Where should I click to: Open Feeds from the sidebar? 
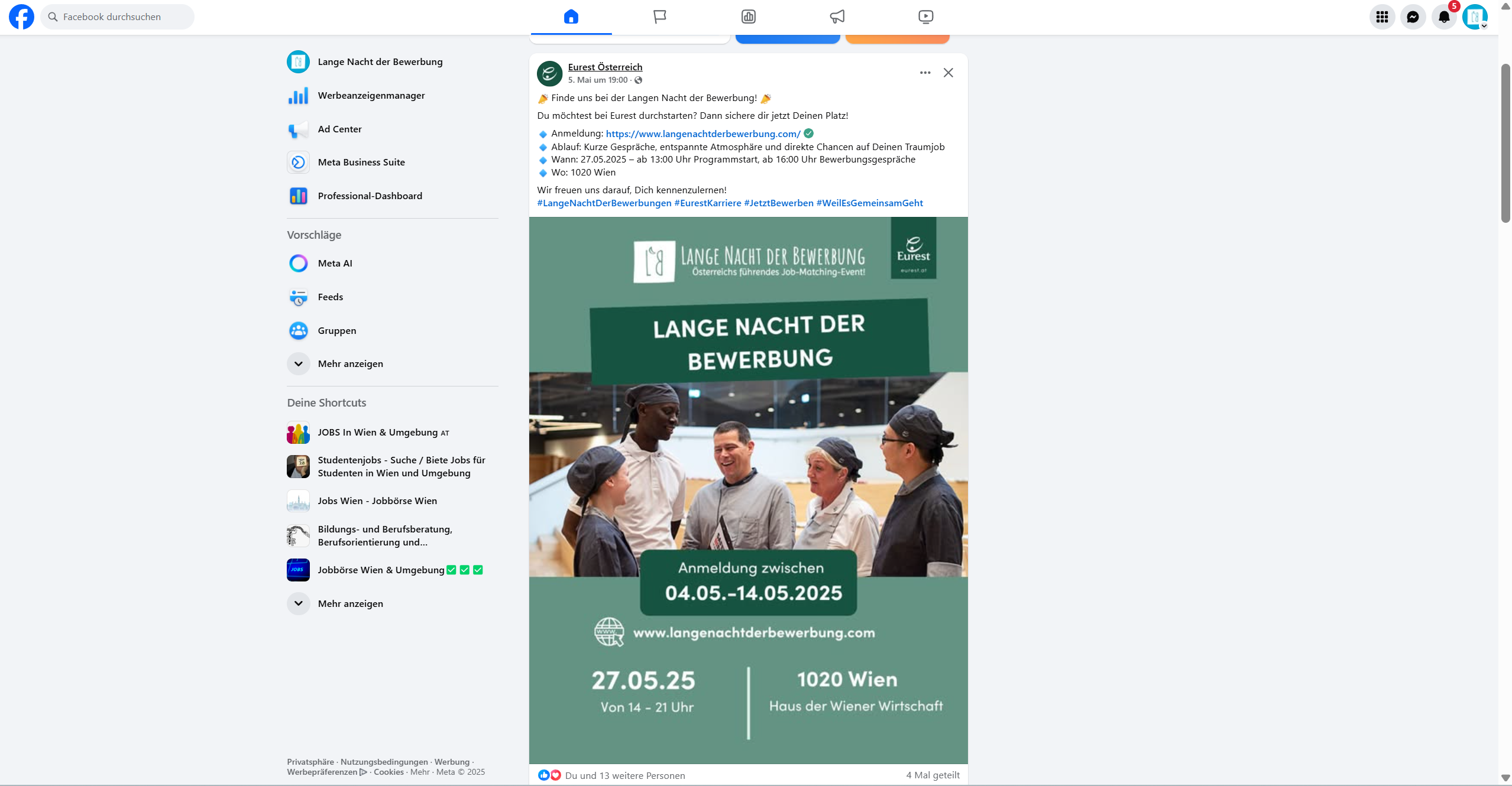(x=393, y=297)
